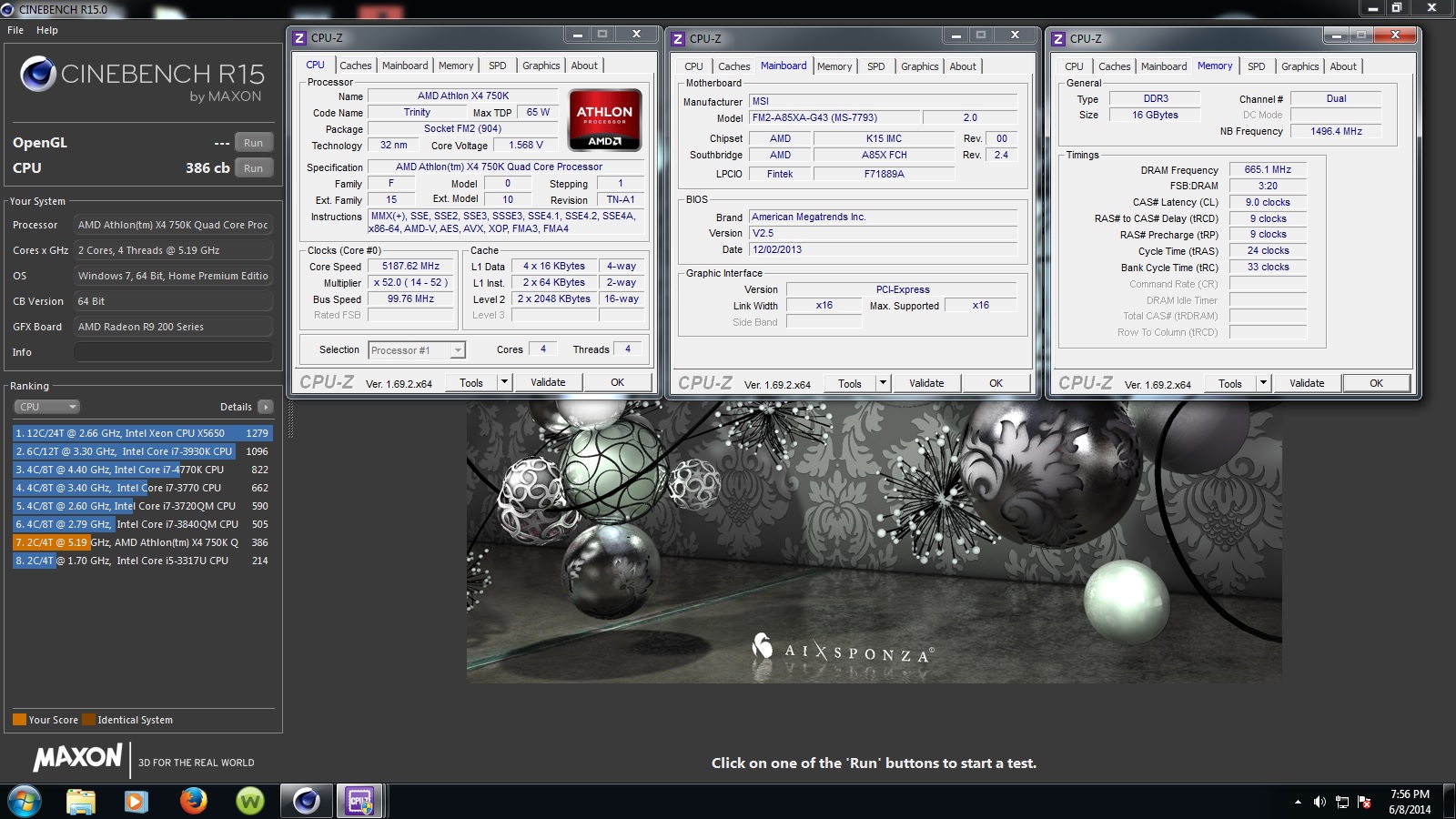Click the Memory CPU-Z window title icon
The width and height of the screenshot is (1456, 819).
click(x=1058, y=39)
